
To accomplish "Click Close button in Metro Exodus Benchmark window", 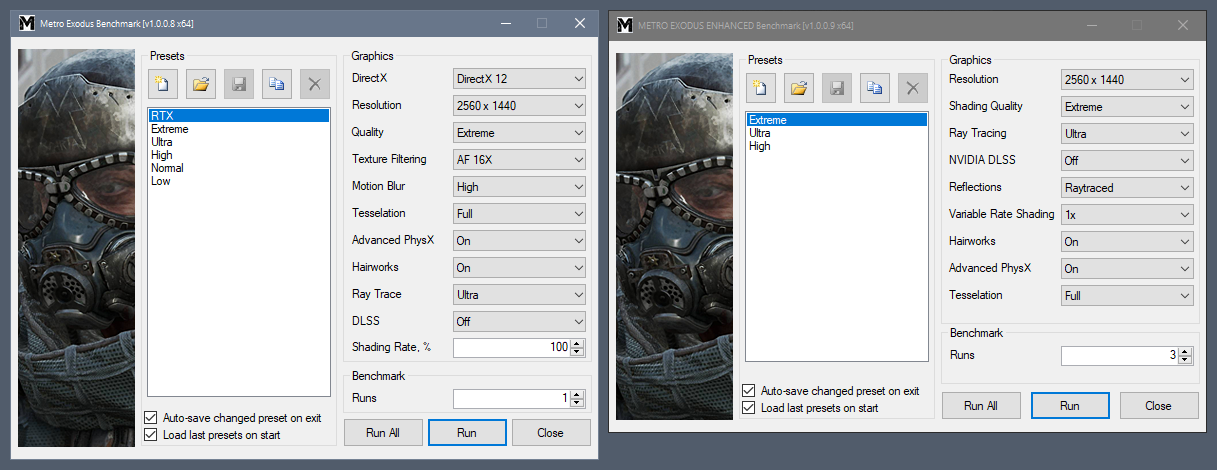I will click(551, 432).
